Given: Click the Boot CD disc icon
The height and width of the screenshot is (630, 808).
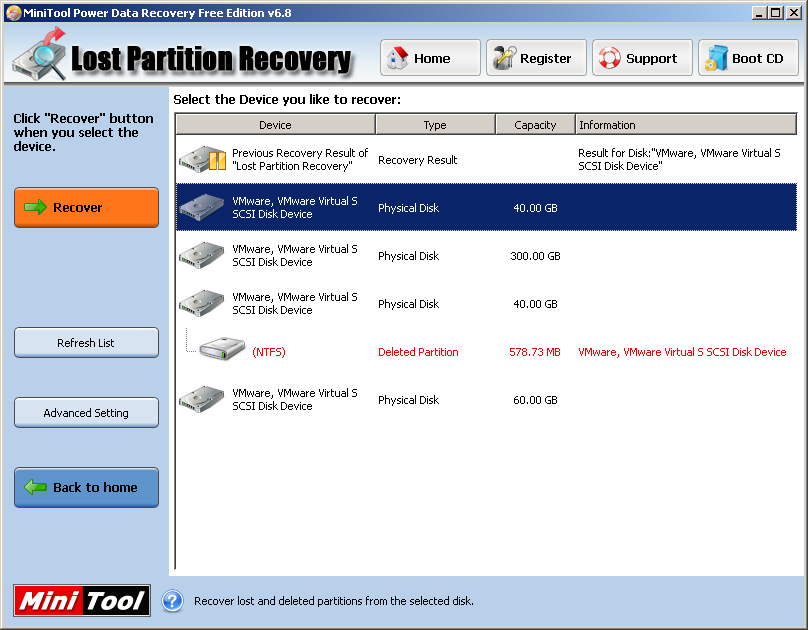Looking at the screenshot, I should (716, 58).
